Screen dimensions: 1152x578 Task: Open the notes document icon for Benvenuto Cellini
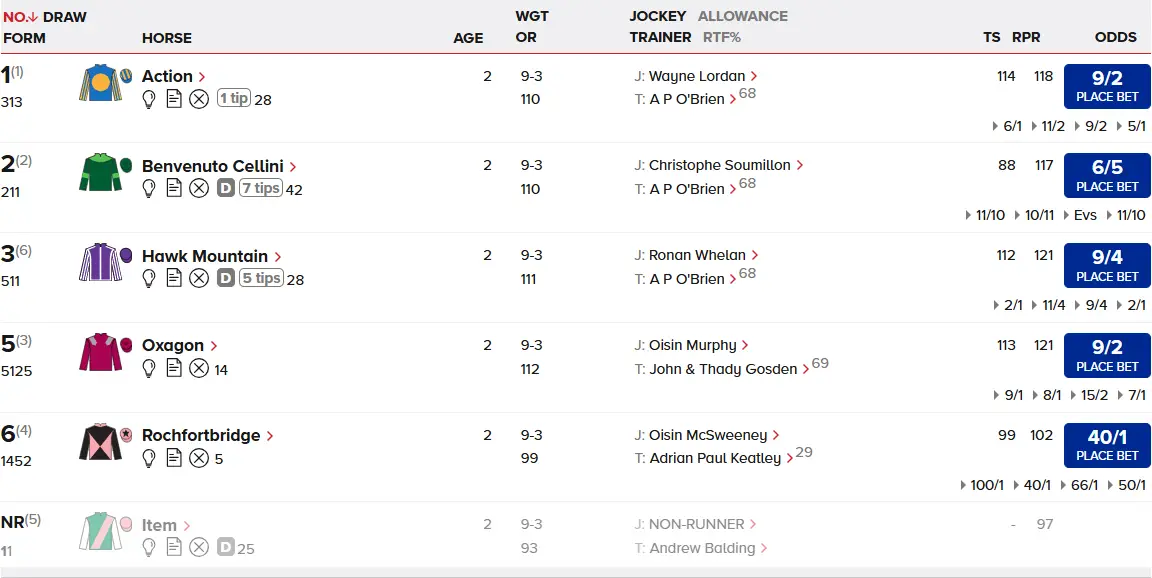pos(174,188)
